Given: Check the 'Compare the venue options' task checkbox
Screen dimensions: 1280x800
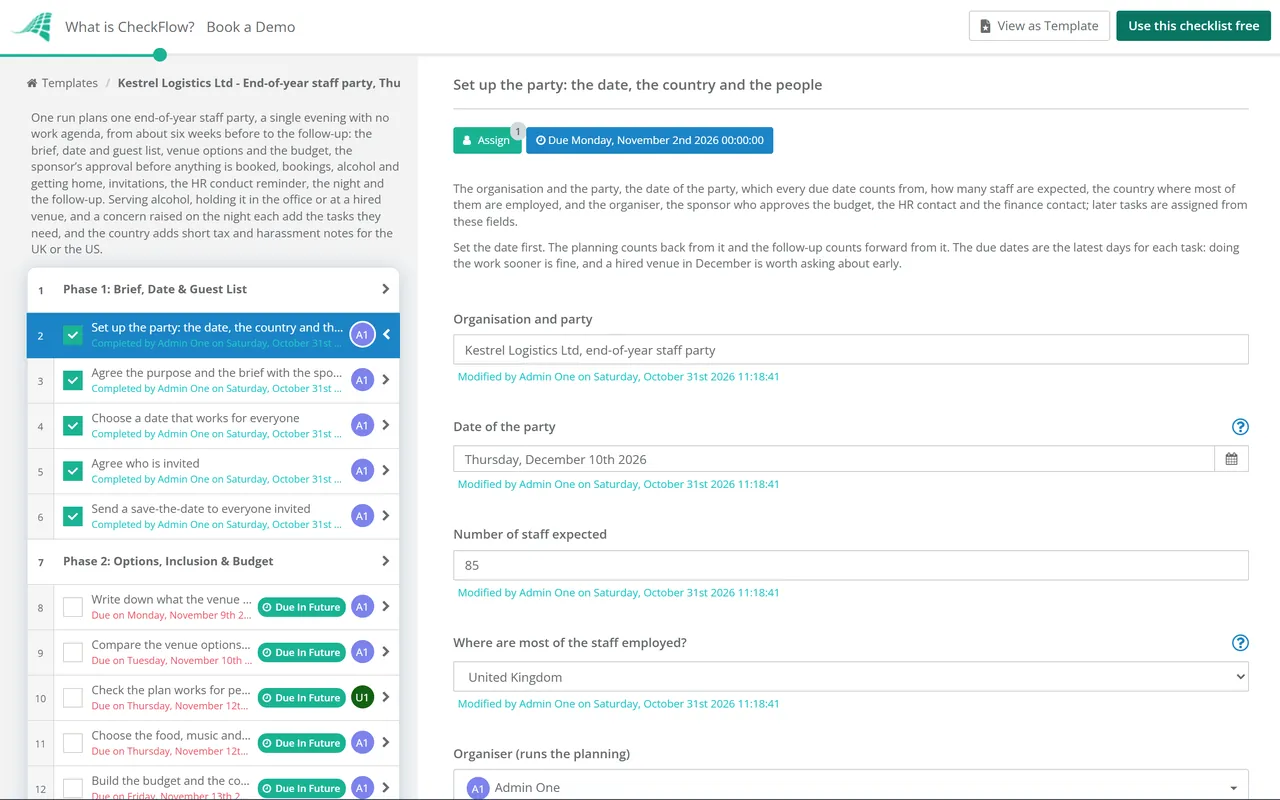Looking at the screenshot, I should (x=73, y=652).
